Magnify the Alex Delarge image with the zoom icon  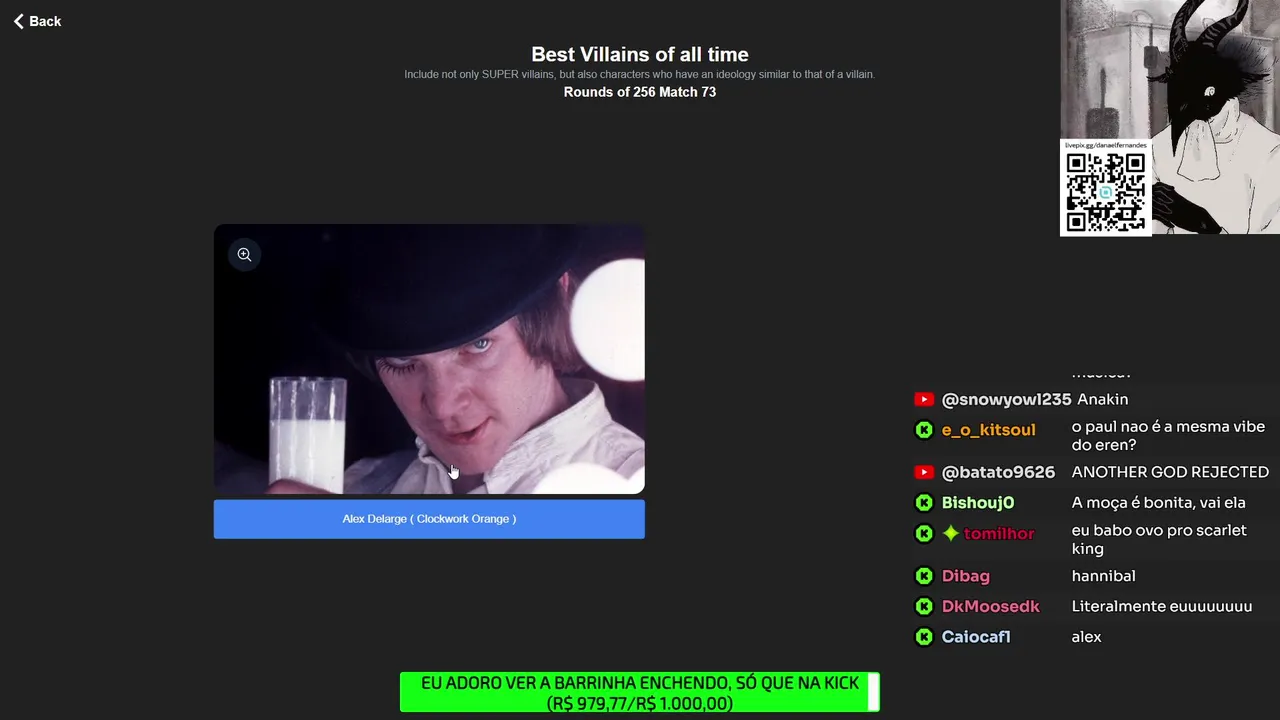tap(244, 255)
